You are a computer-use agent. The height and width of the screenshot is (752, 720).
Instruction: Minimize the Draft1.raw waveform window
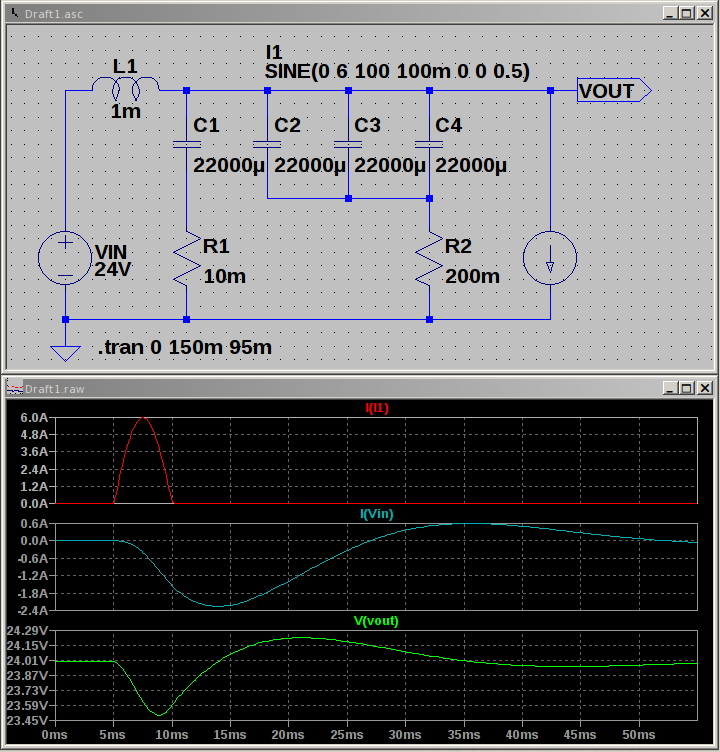click(670, 388)
